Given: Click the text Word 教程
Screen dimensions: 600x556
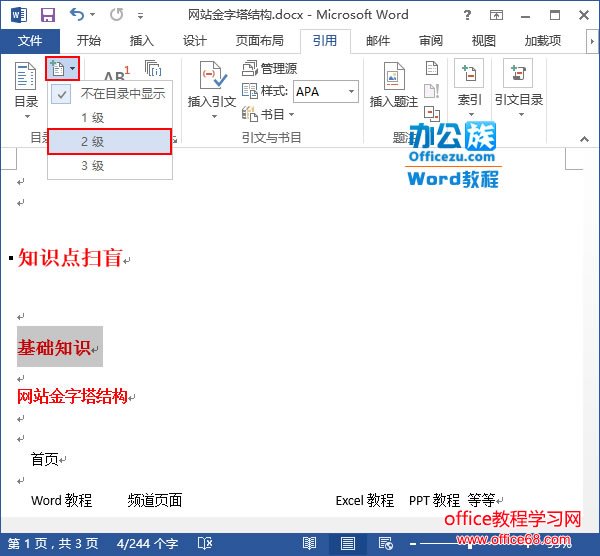Looking at the screenshot, I should [62, 500].
